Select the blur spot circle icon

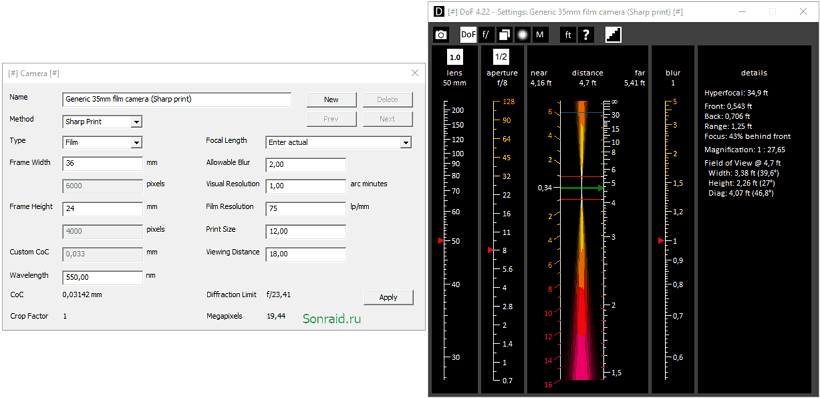tap(522, 35)
